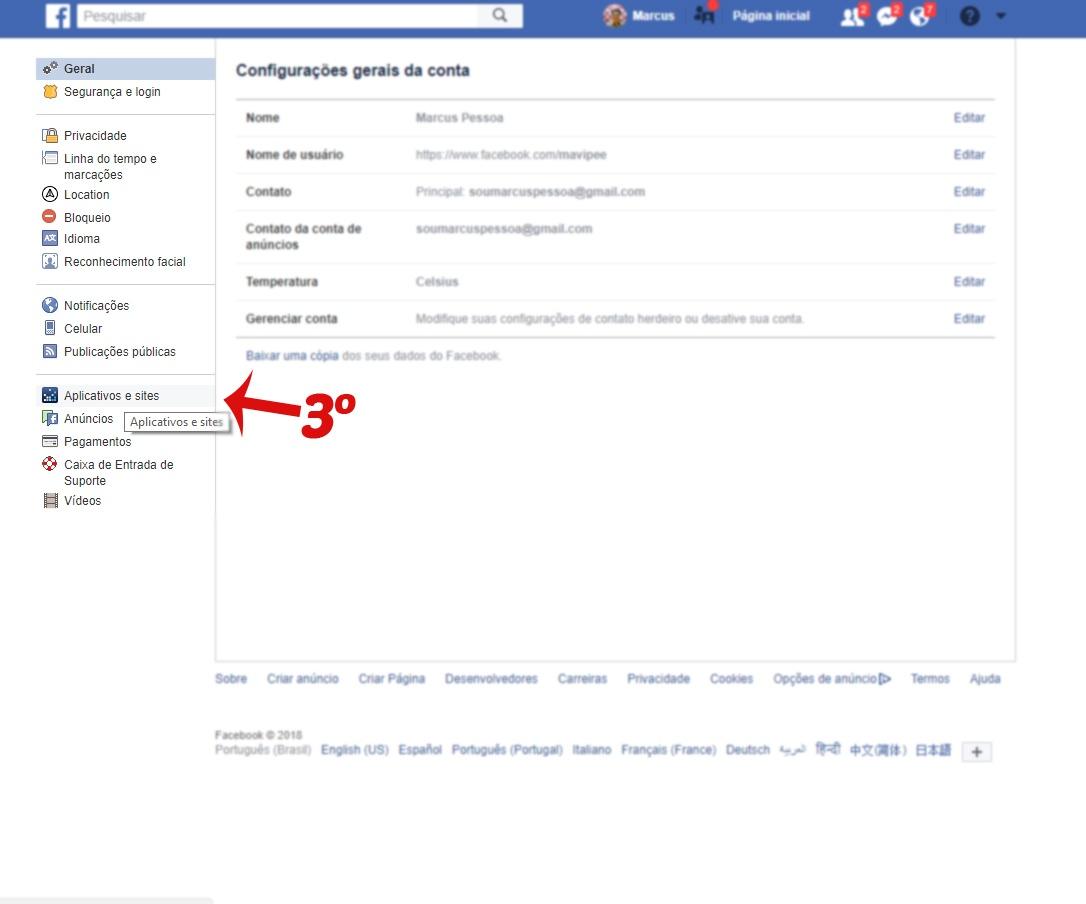Open Messenger messages icon
This screenshot has width=1086, height=904.
click(887, 15)
